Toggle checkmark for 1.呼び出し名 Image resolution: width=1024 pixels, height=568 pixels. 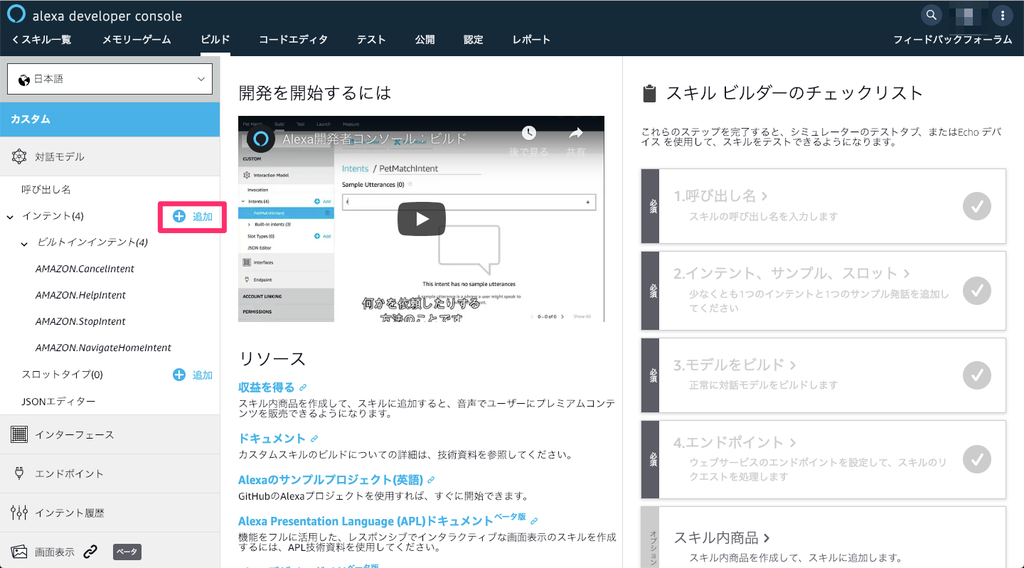(977, 206)
